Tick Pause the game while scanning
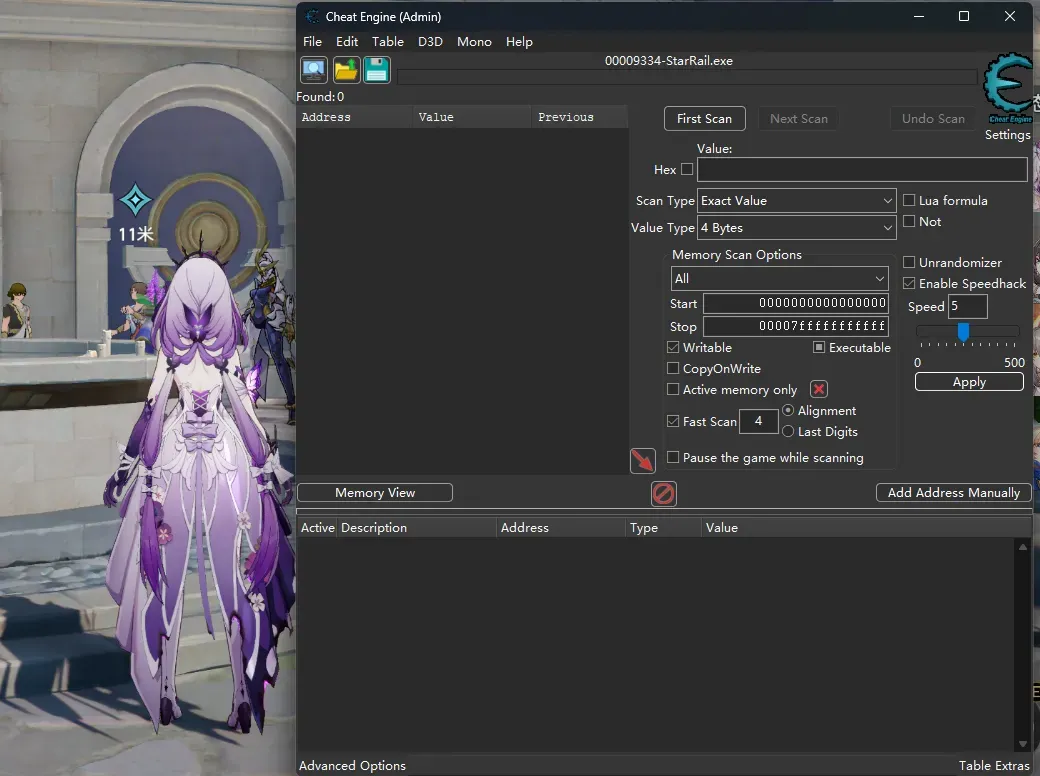This screenshot has height=776, width=1040. click(673, 458)
